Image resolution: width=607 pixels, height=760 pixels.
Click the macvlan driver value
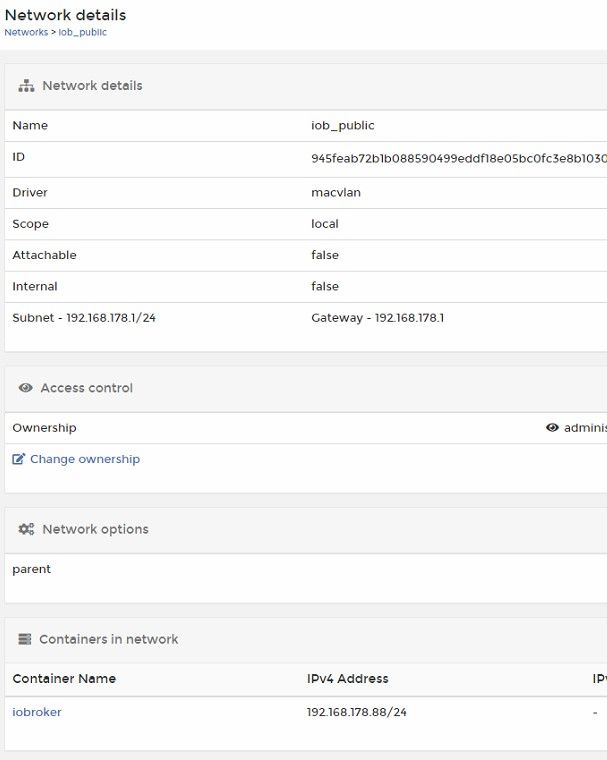pyautogui.click(x=336, y=192)
